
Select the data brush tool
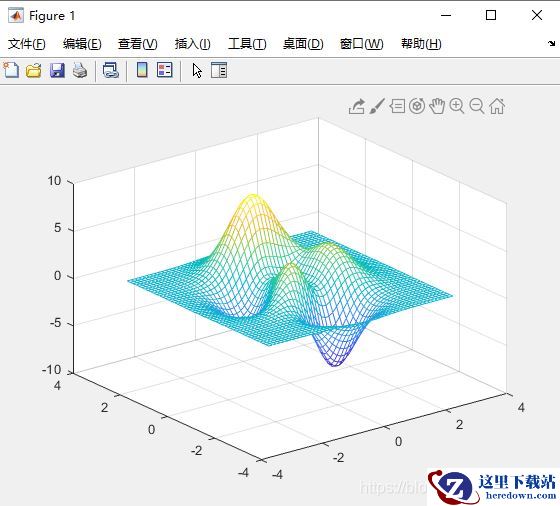(x=377, y=106)
